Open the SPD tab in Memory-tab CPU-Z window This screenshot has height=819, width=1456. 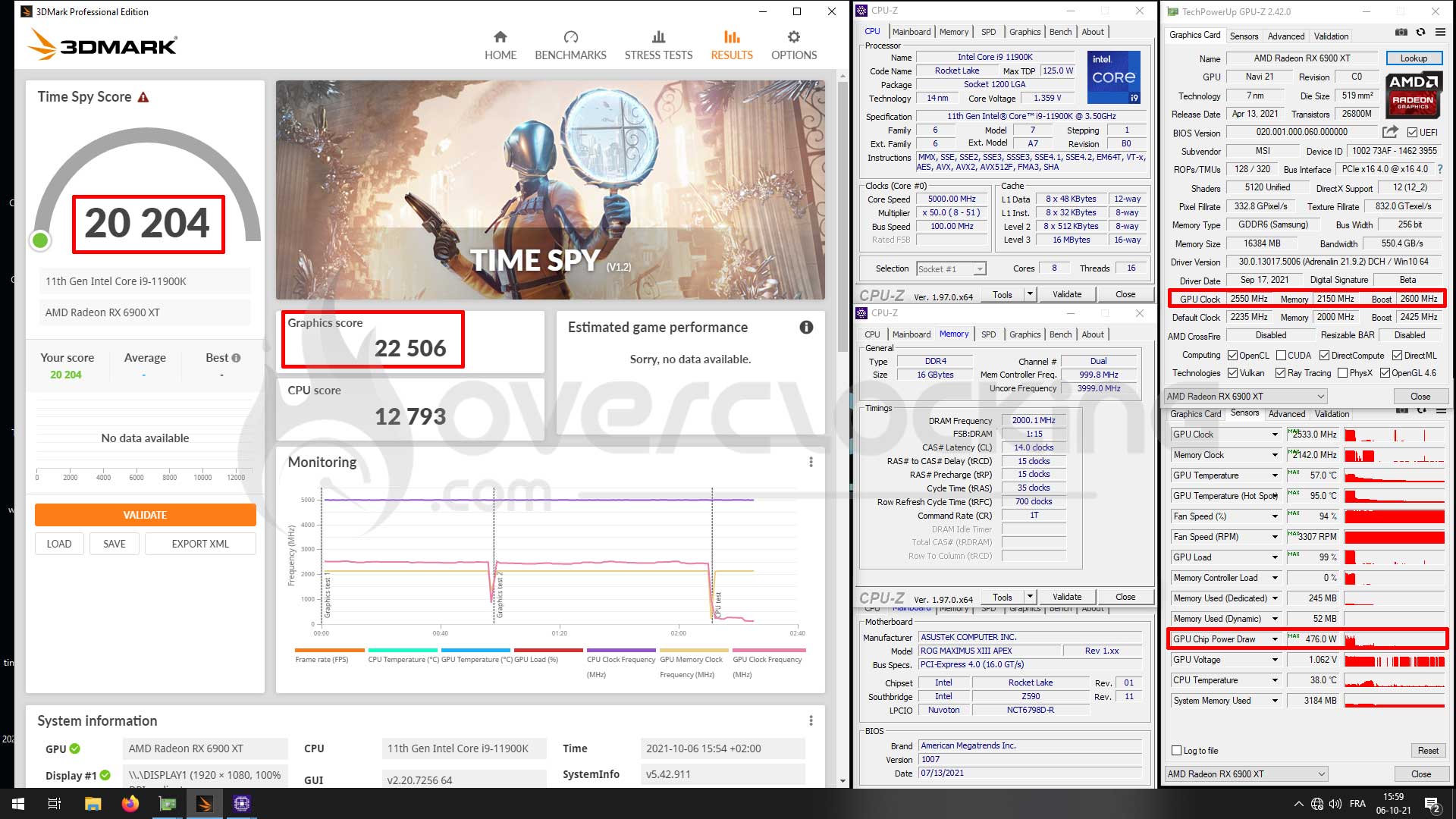(x=988, y=334)
